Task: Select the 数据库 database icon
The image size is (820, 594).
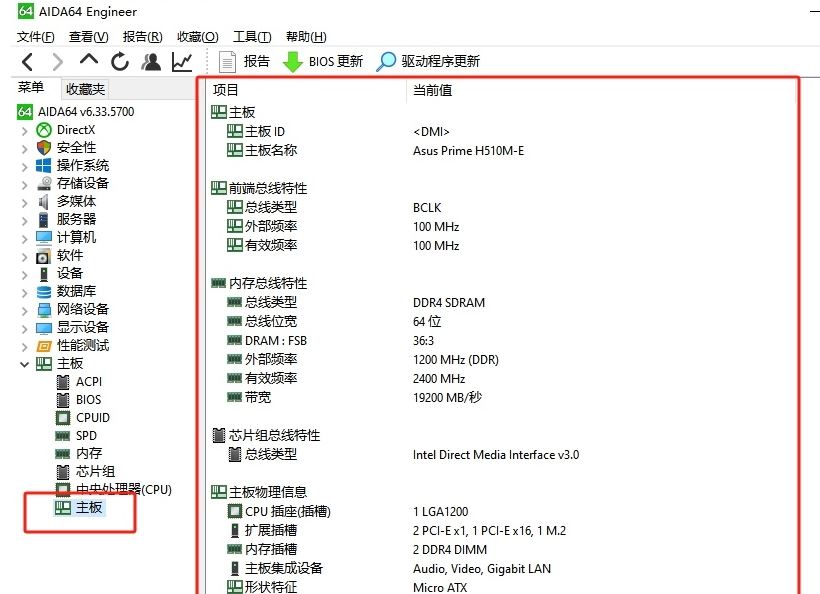Action: 44,292
